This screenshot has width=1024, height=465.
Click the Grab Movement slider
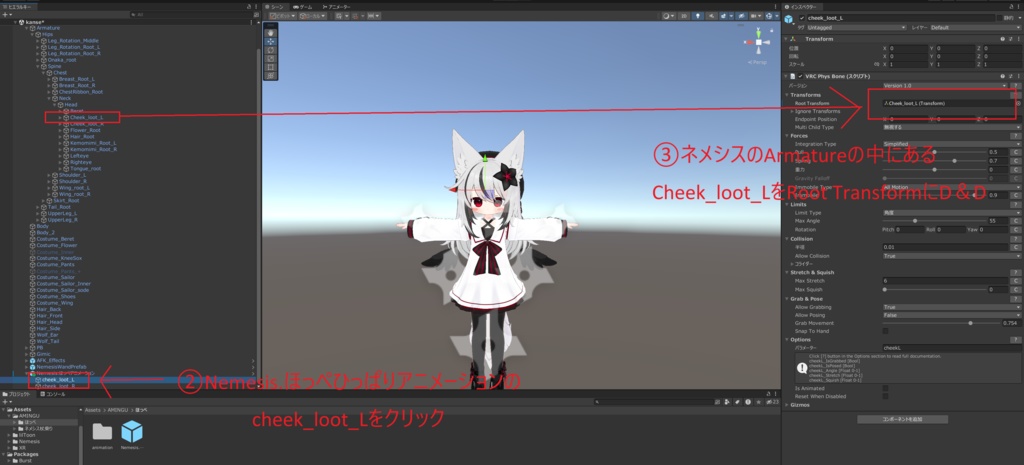point(940,323)
